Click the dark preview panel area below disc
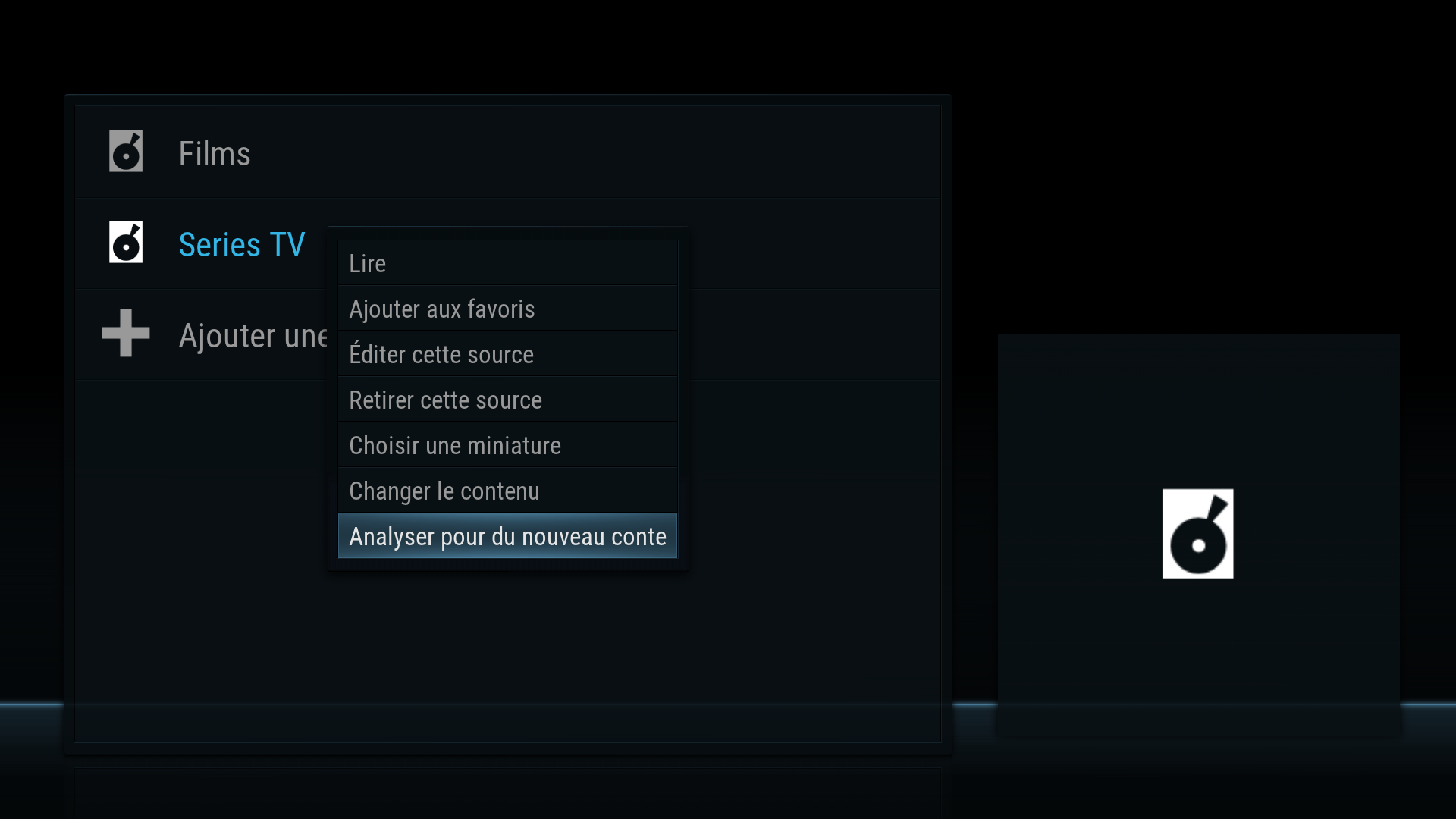This screenshot has width=1456, height=819. (1198, 652)
